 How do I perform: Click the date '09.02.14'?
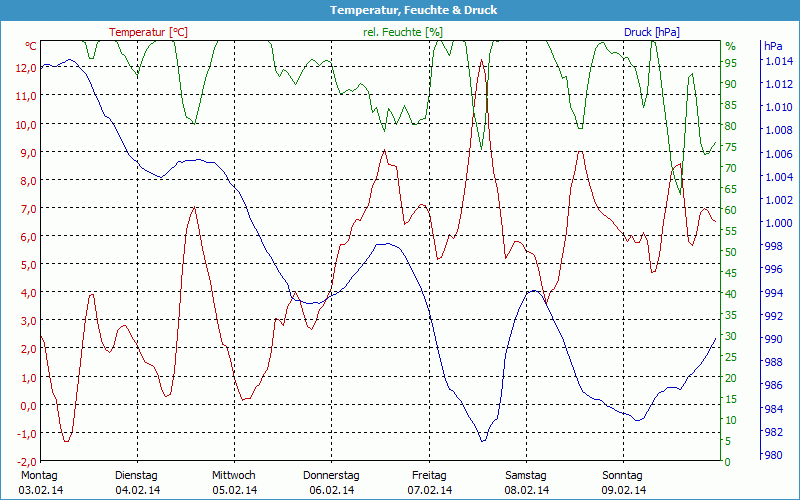pyautogui.click(x=623, y=490)
